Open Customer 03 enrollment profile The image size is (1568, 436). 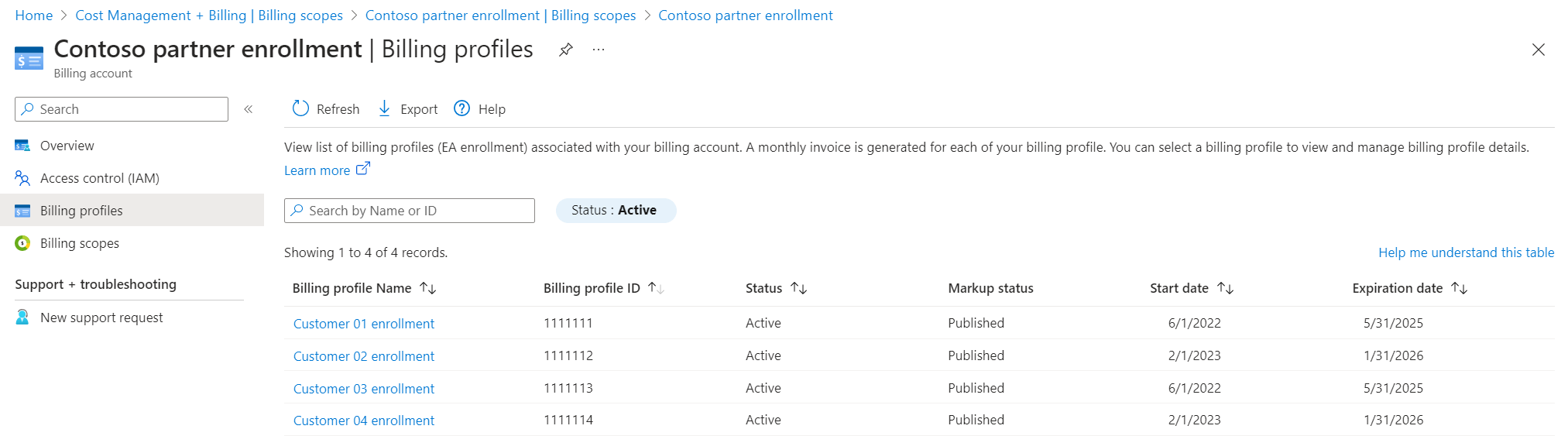[364, 389]
